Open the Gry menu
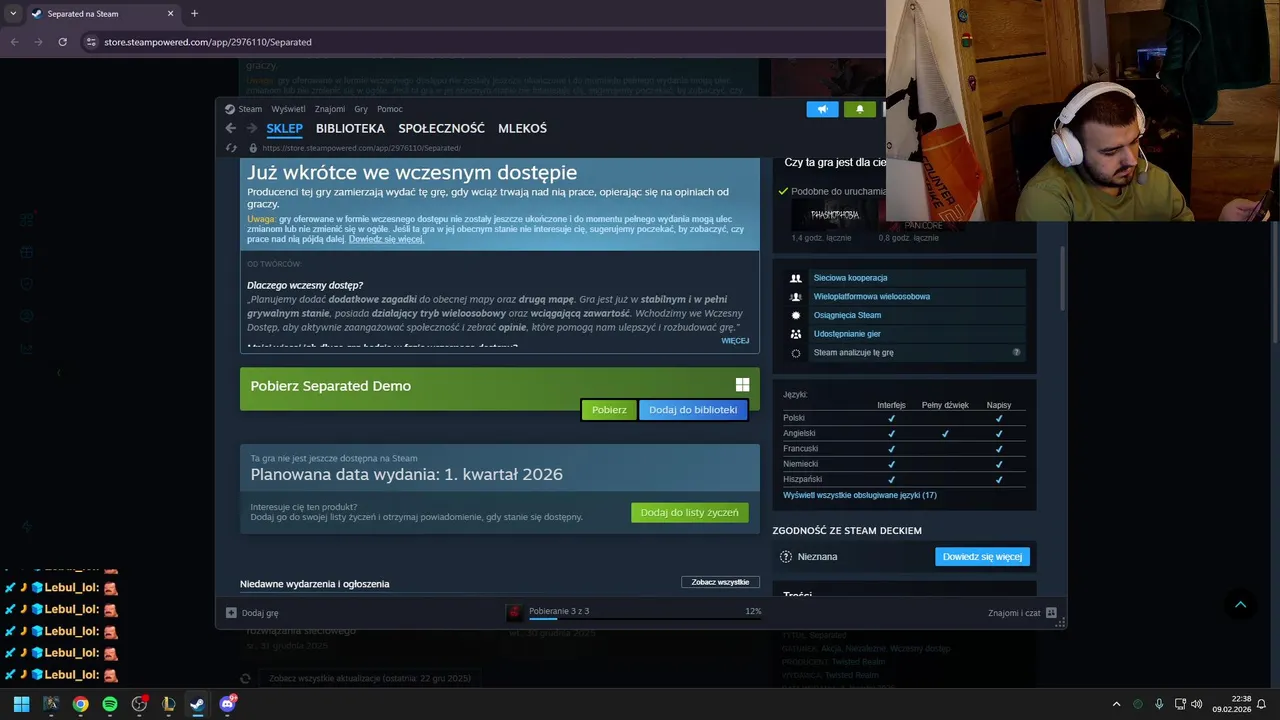Screen dimensions: 1280x720 [x=361, y=109]
